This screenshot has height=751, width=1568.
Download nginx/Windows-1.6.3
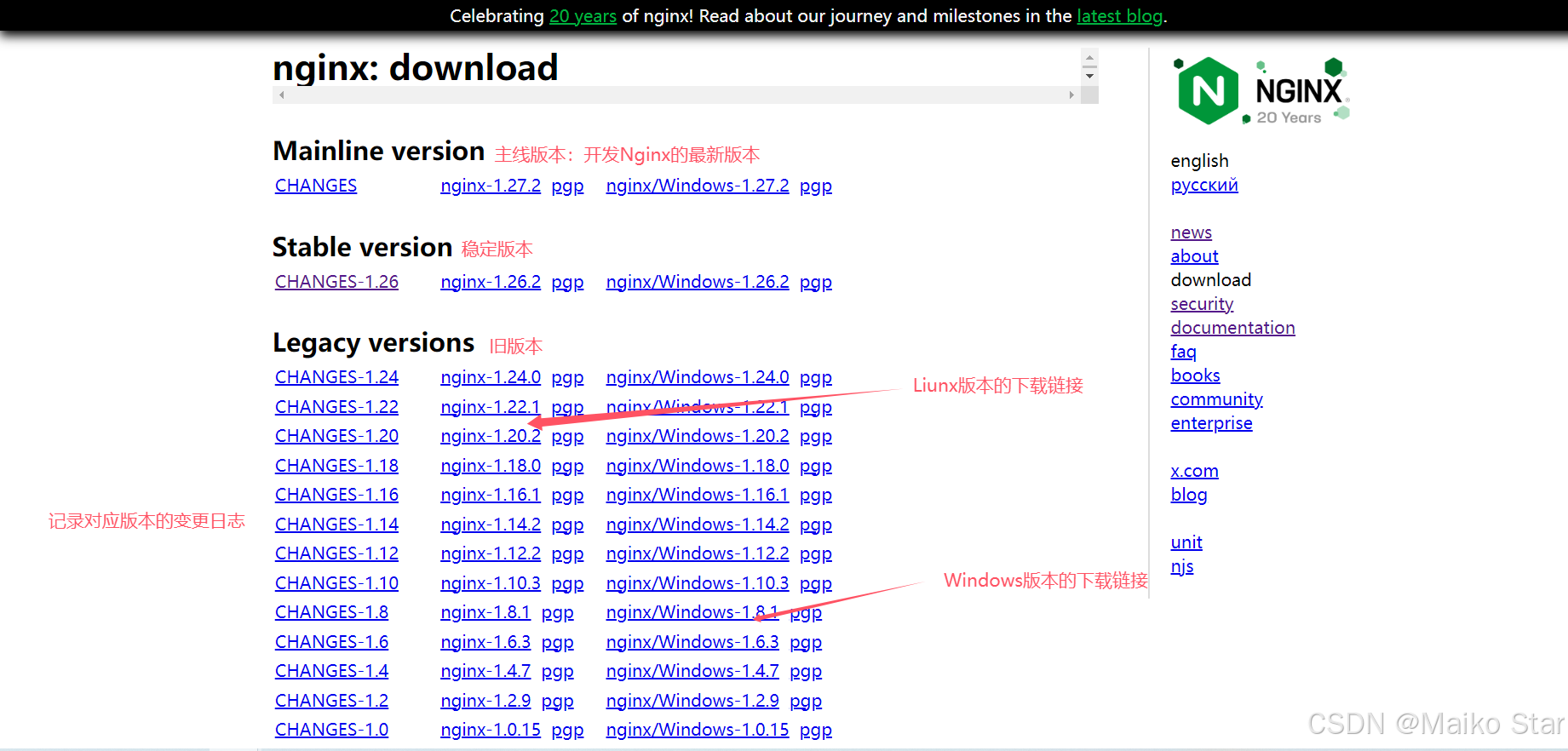click(x=692, y=642)
